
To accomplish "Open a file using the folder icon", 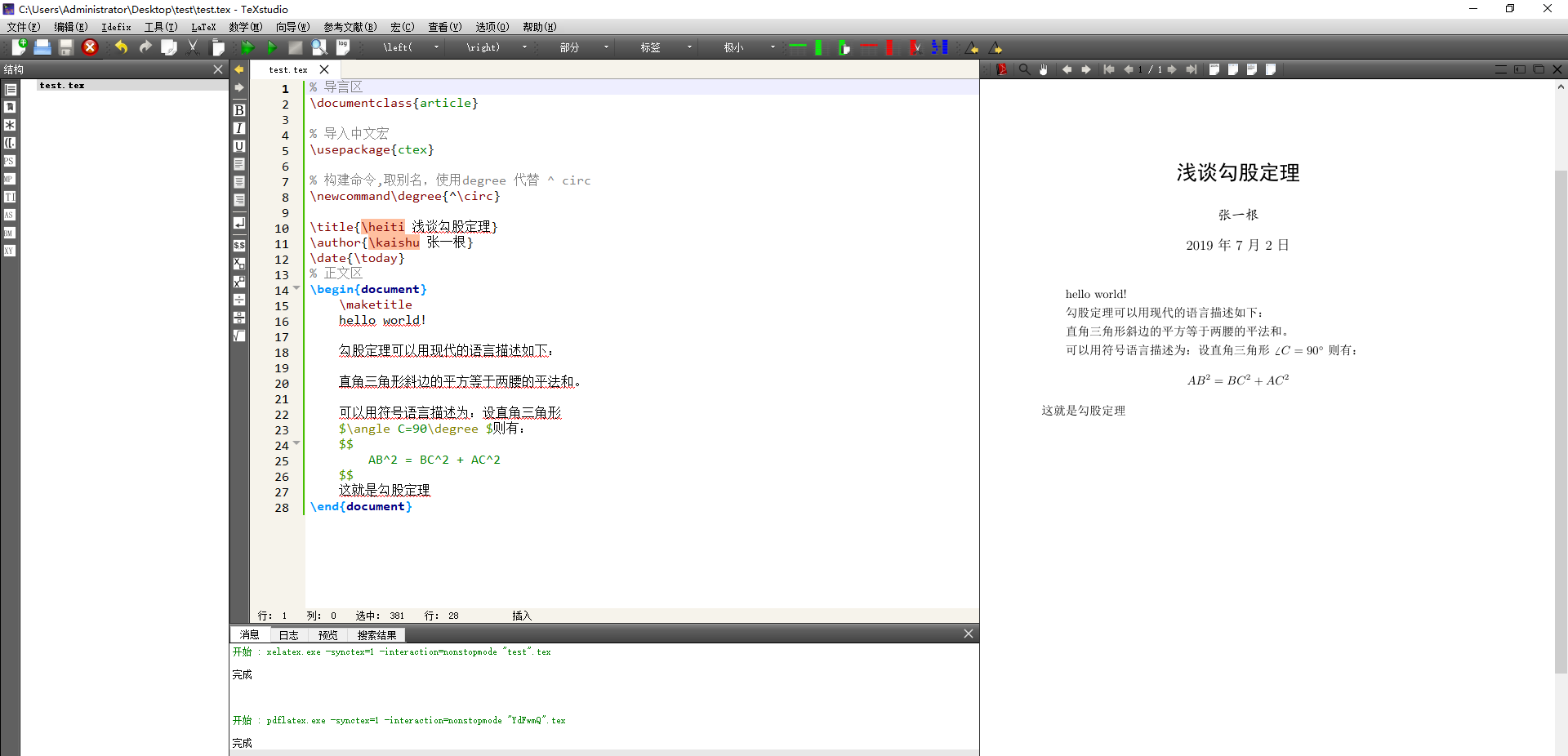I will [42, 47].
